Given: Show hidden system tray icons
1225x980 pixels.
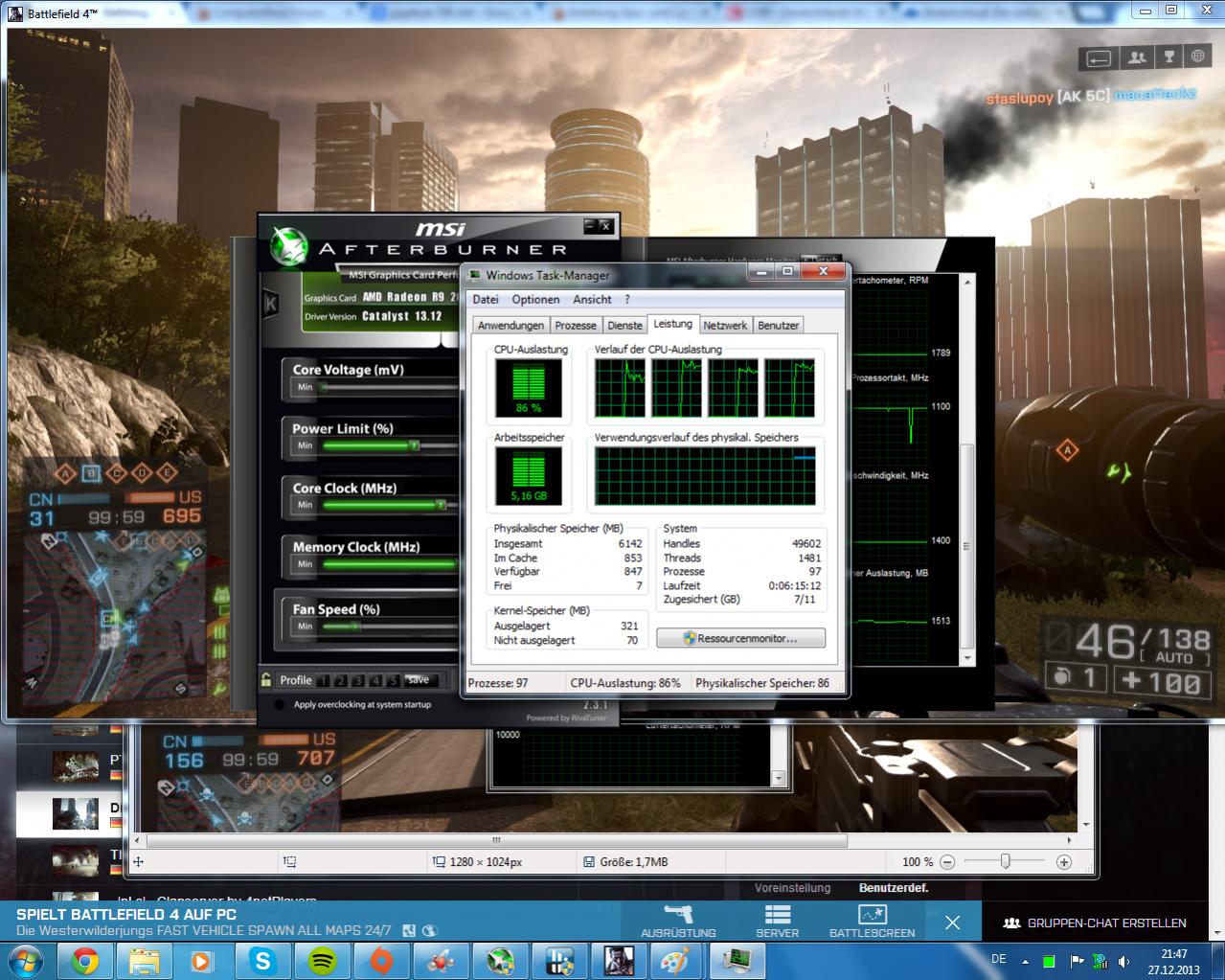Looking at the screenshot, I should (1025, 961).
